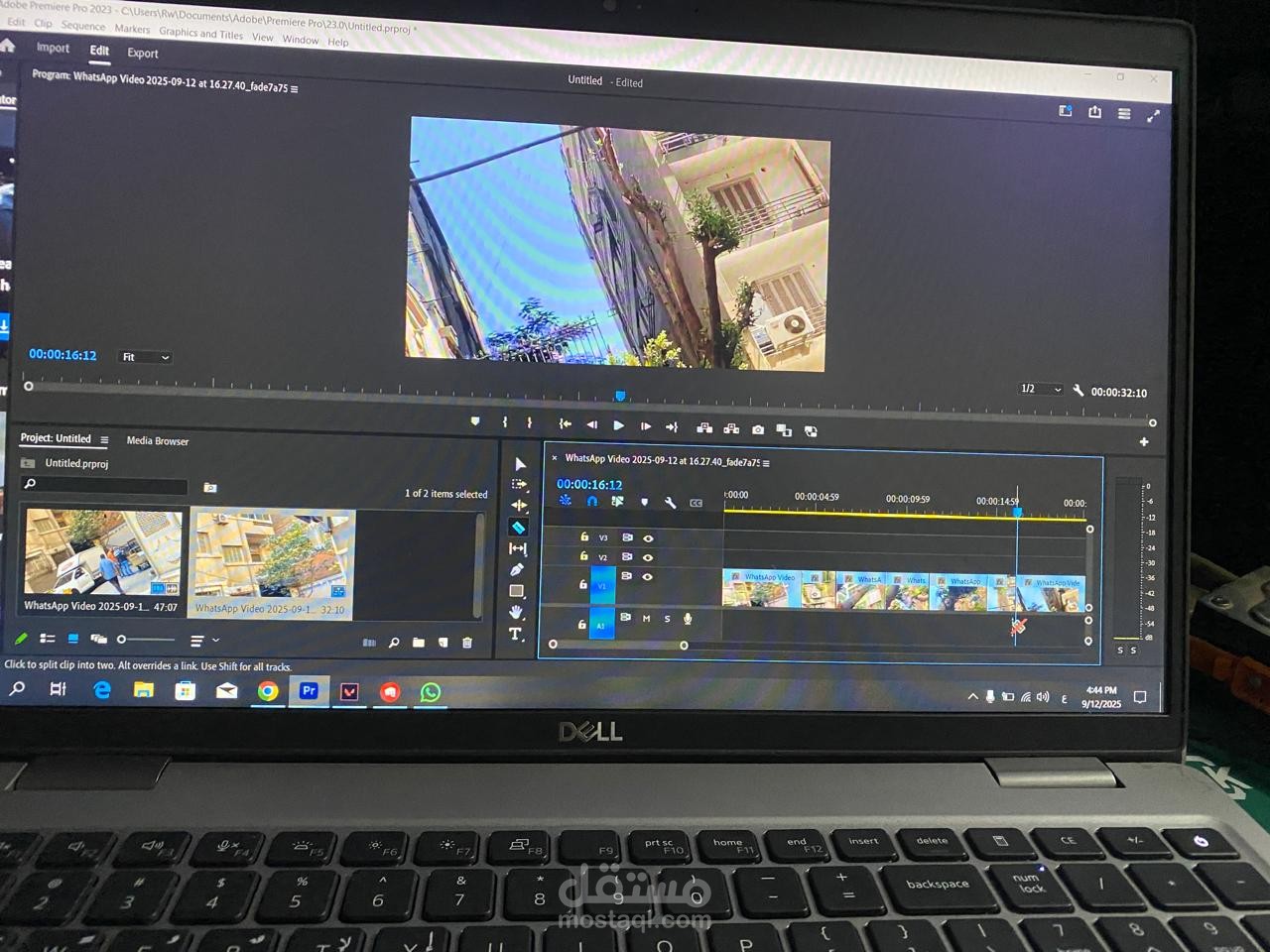The height and width of the screenshot is (952, 1270).
Task: Toggle V2 track visibility eye
Action: (x=648, y=557)
